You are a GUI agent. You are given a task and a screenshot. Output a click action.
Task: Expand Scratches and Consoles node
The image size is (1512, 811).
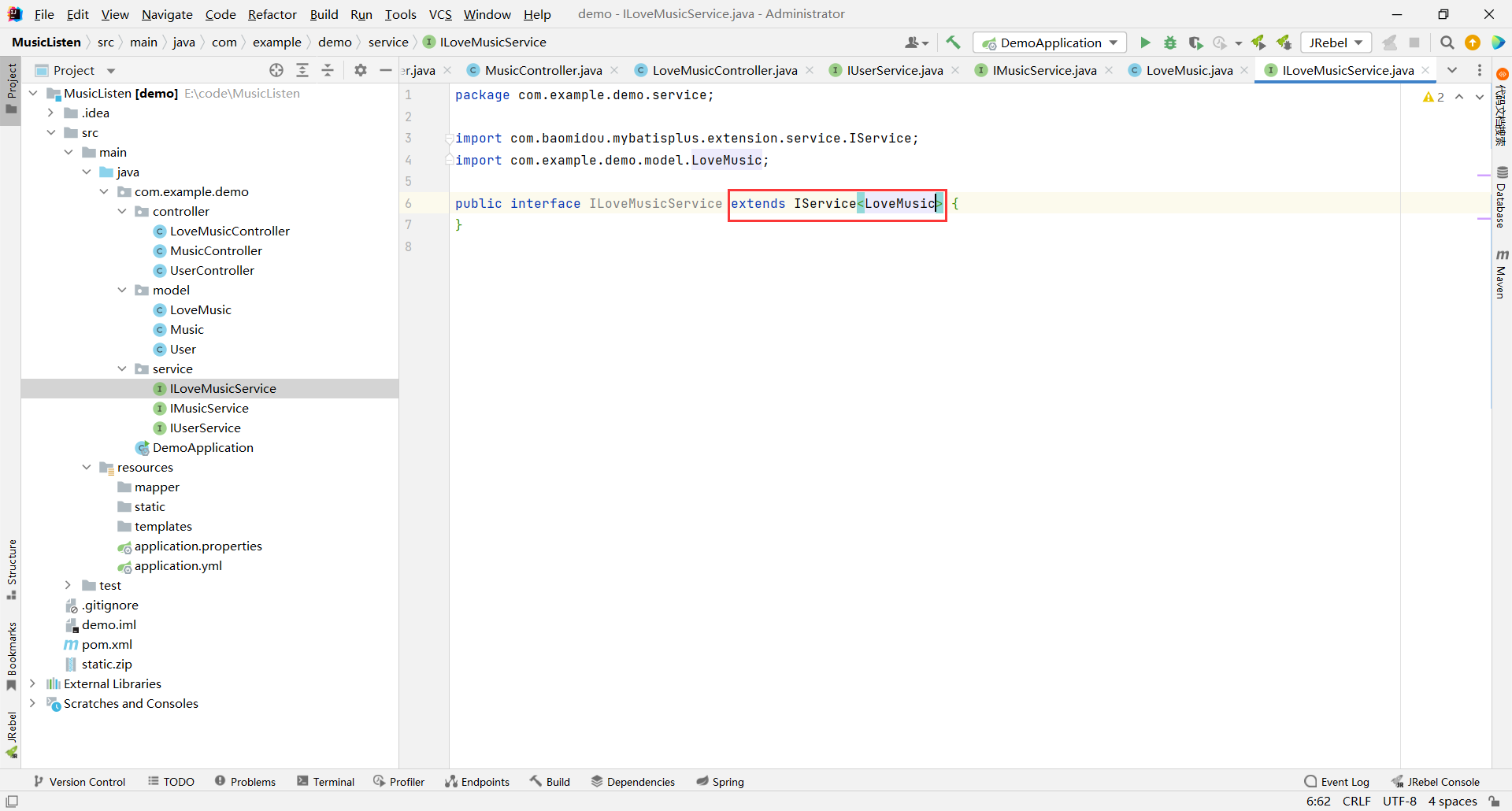point(33,703)
